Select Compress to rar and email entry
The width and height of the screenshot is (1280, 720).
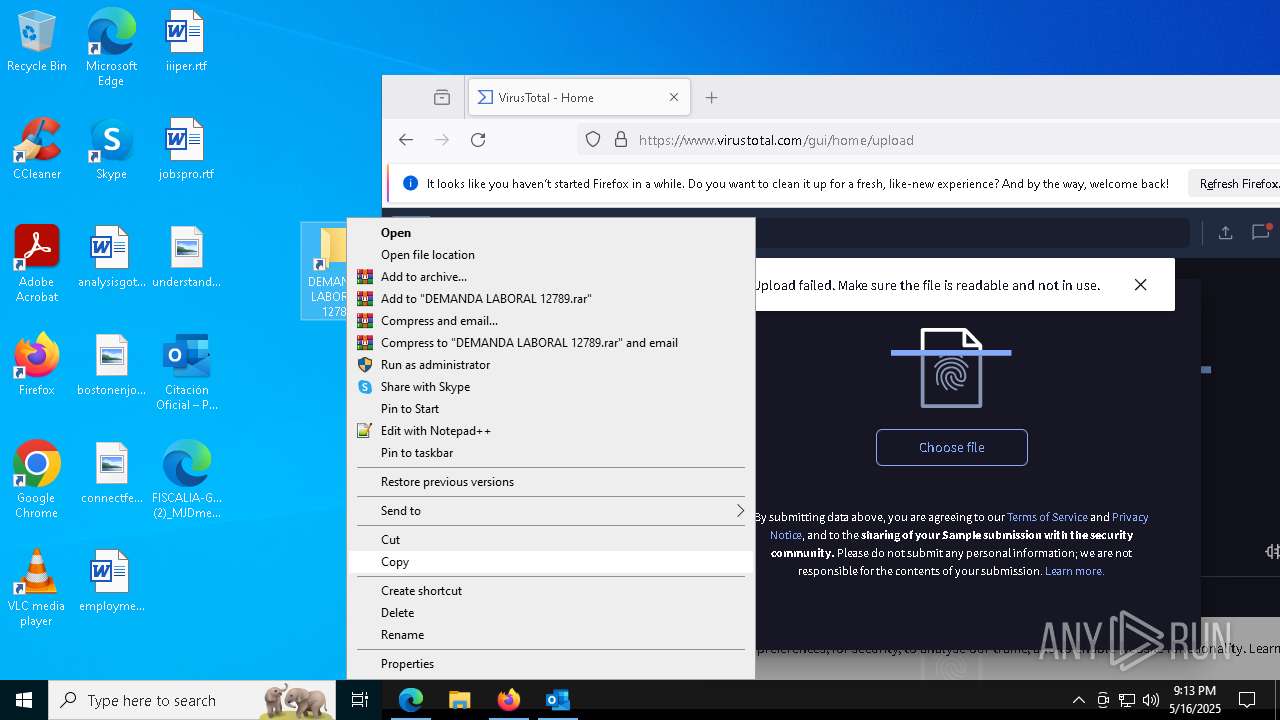tap(551, 343)
